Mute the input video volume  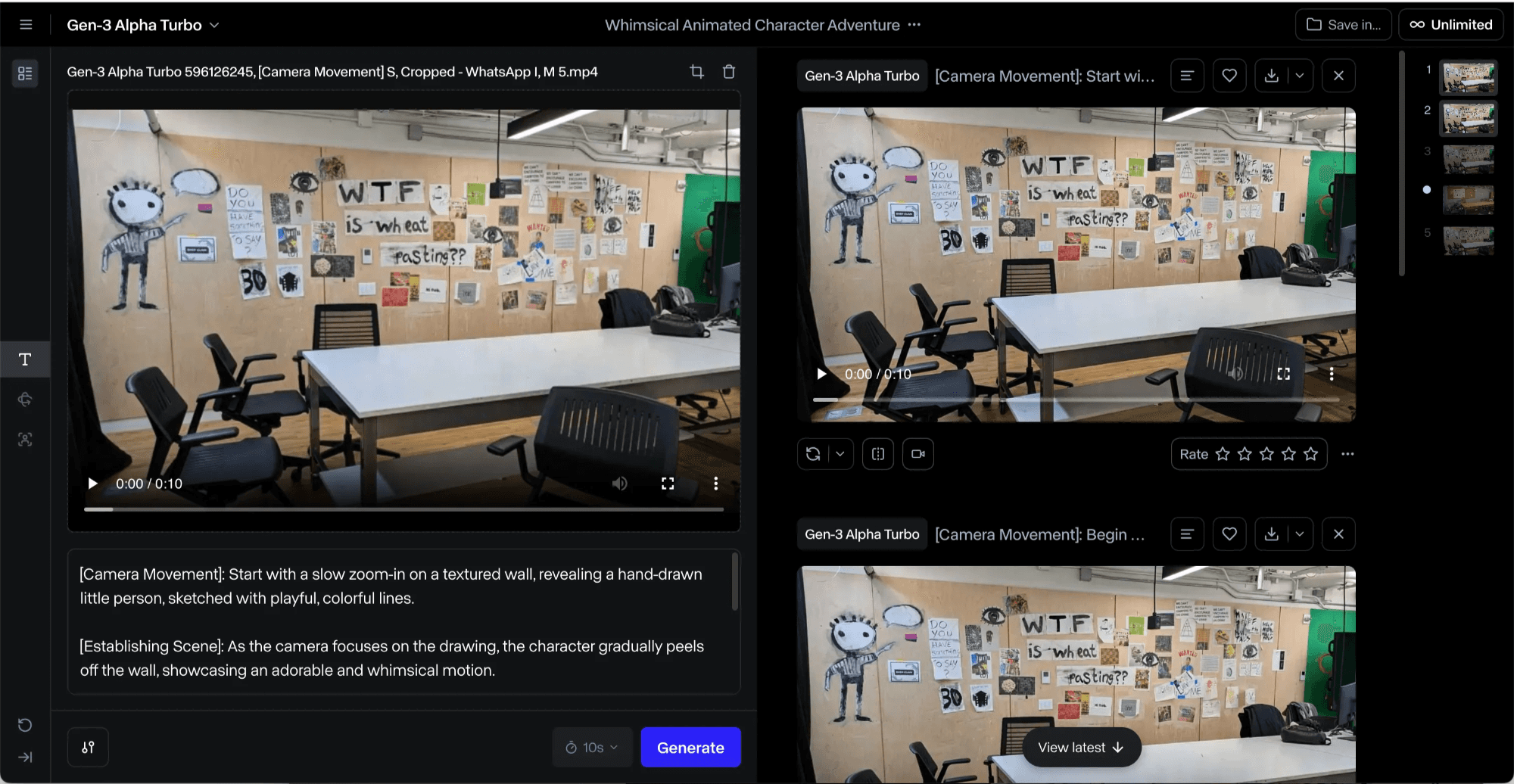pyautogui.click(x=619, y=484)
